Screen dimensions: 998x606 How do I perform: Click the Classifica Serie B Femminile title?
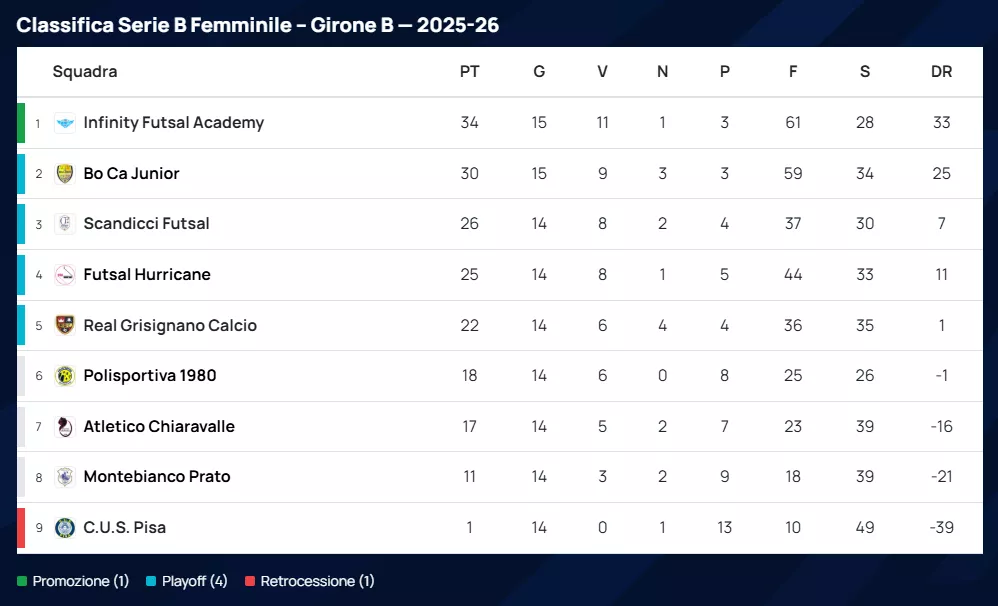click(x=257, y=25)
